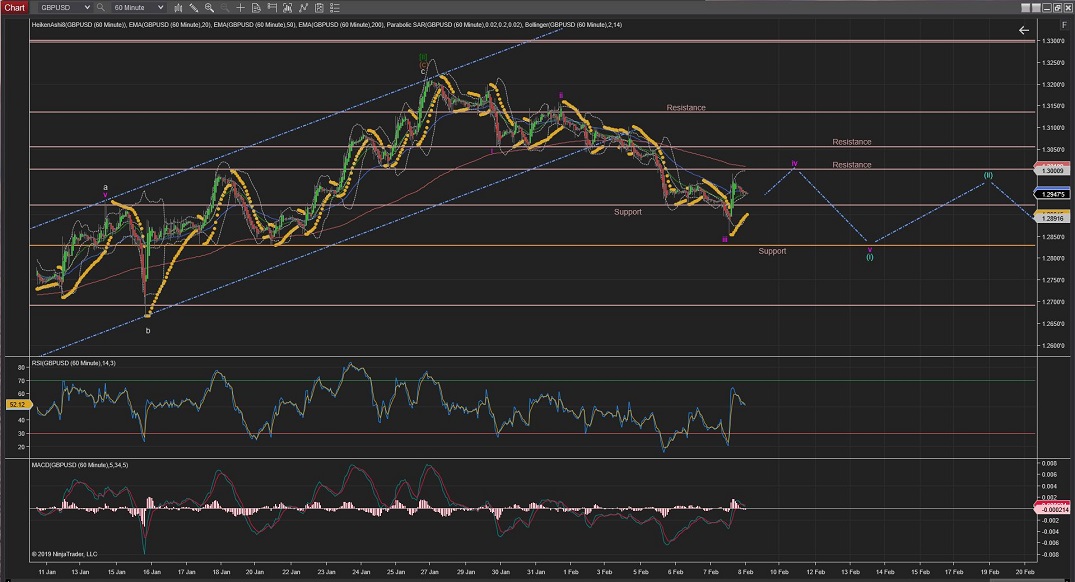Click the '8 Feb' date on time axis

(x=745, y=572)
